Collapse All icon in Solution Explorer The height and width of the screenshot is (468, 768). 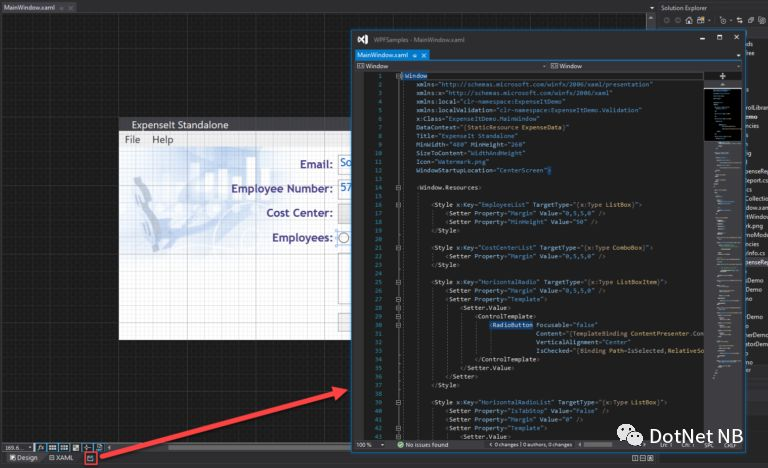750,20
